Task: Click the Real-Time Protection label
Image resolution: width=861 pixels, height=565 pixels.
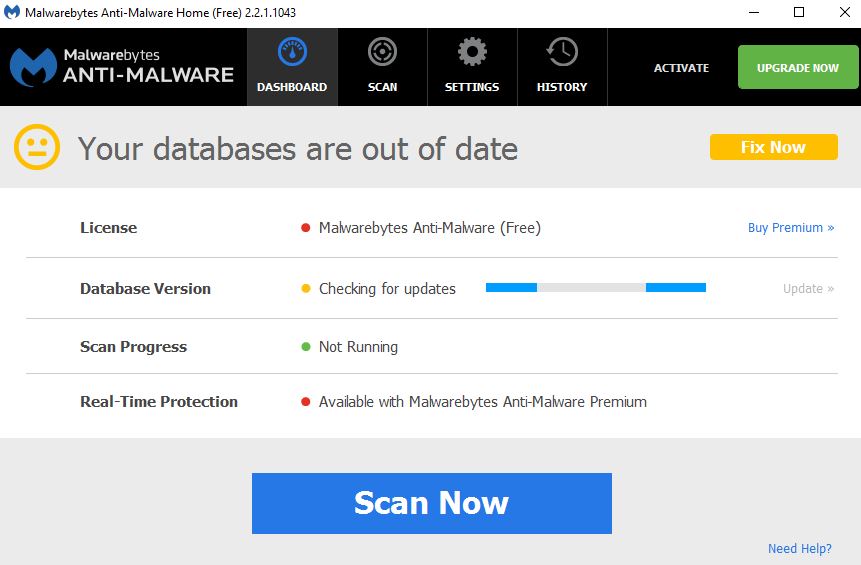Action: [159, 402]
